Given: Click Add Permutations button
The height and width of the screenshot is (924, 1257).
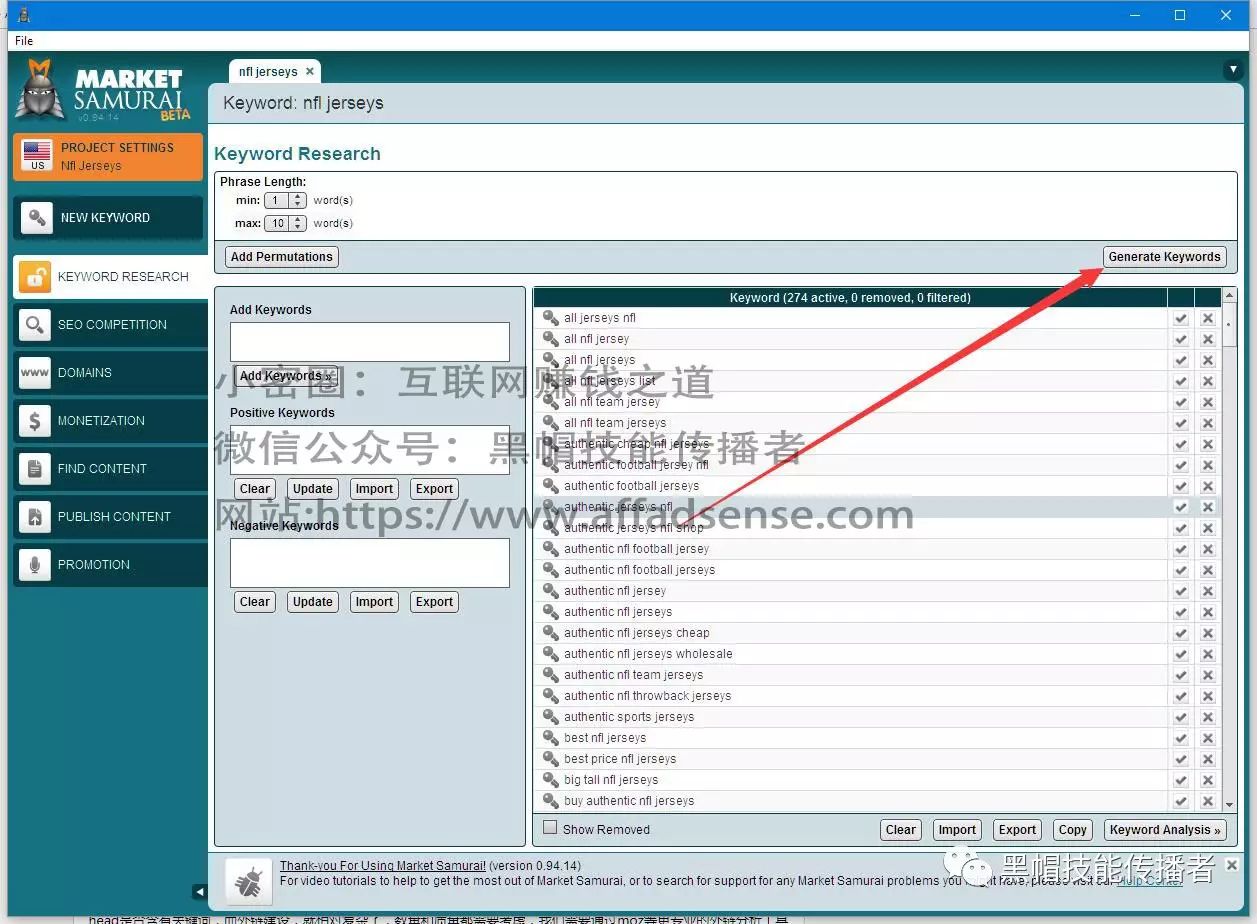Looking at the screenshot, I should [x=282, y=257].
